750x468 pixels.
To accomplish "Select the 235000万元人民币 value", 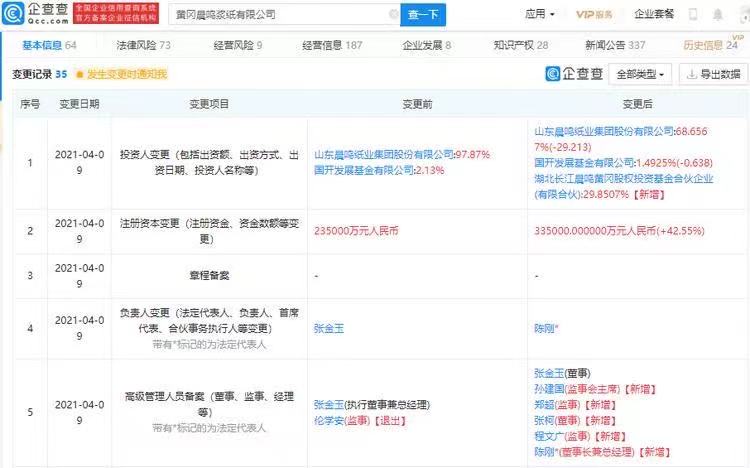I will click(356, 231).
